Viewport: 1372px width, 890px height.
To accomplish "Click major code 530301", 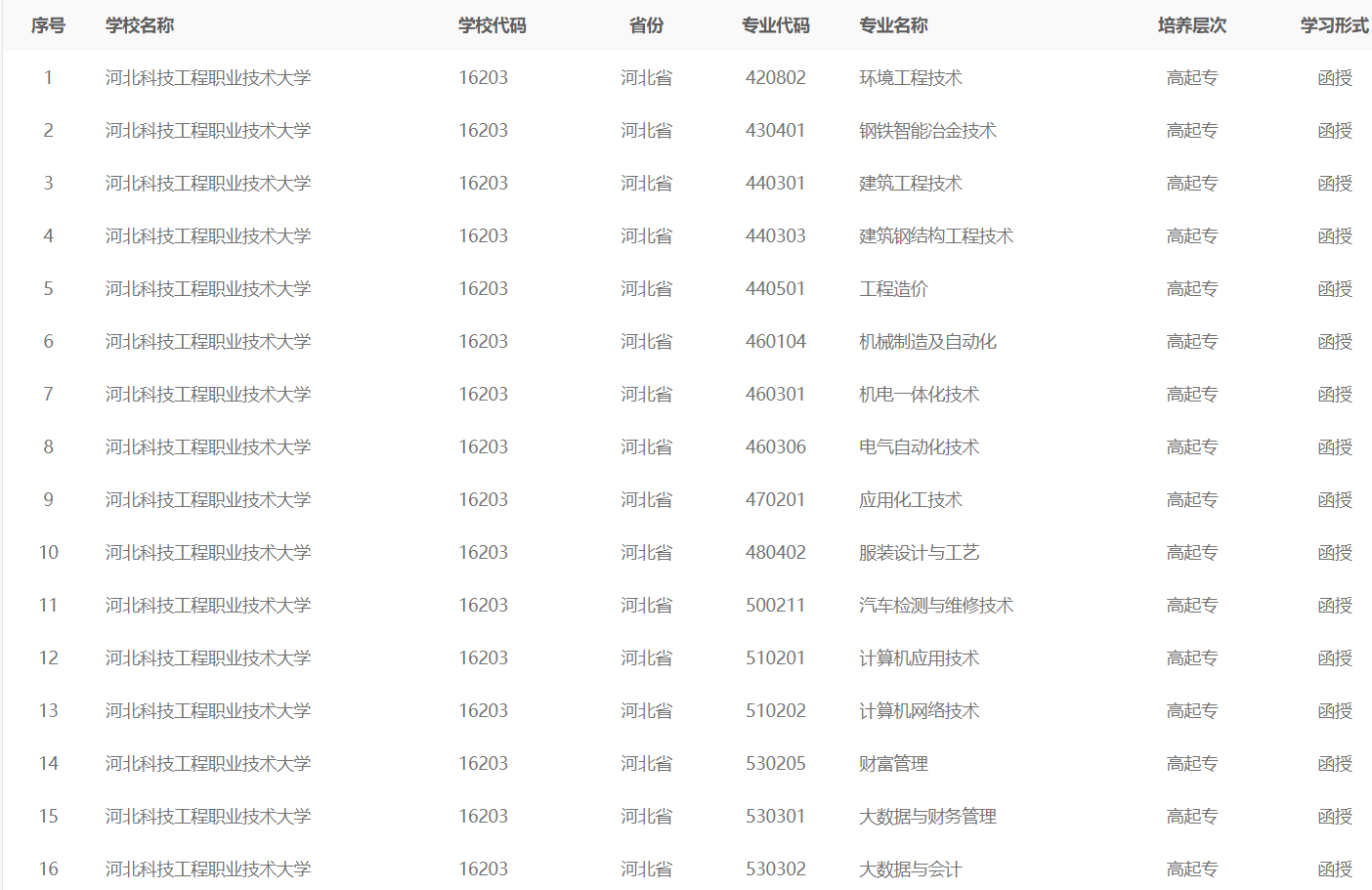I will pos(776,817).
